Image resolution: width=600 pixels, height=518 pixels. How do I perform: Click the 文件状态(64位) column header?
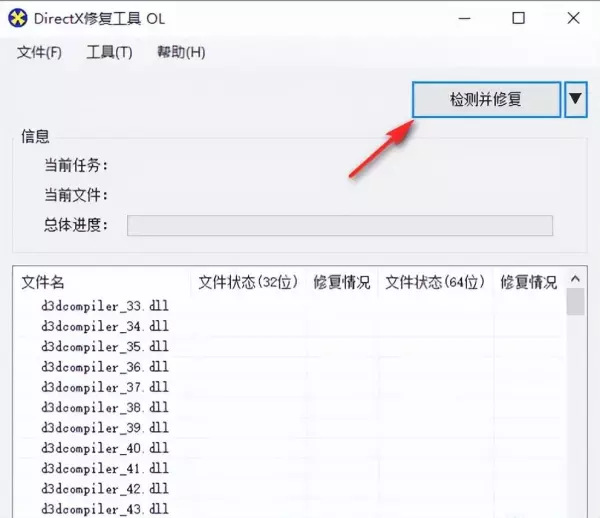(435, 282)
